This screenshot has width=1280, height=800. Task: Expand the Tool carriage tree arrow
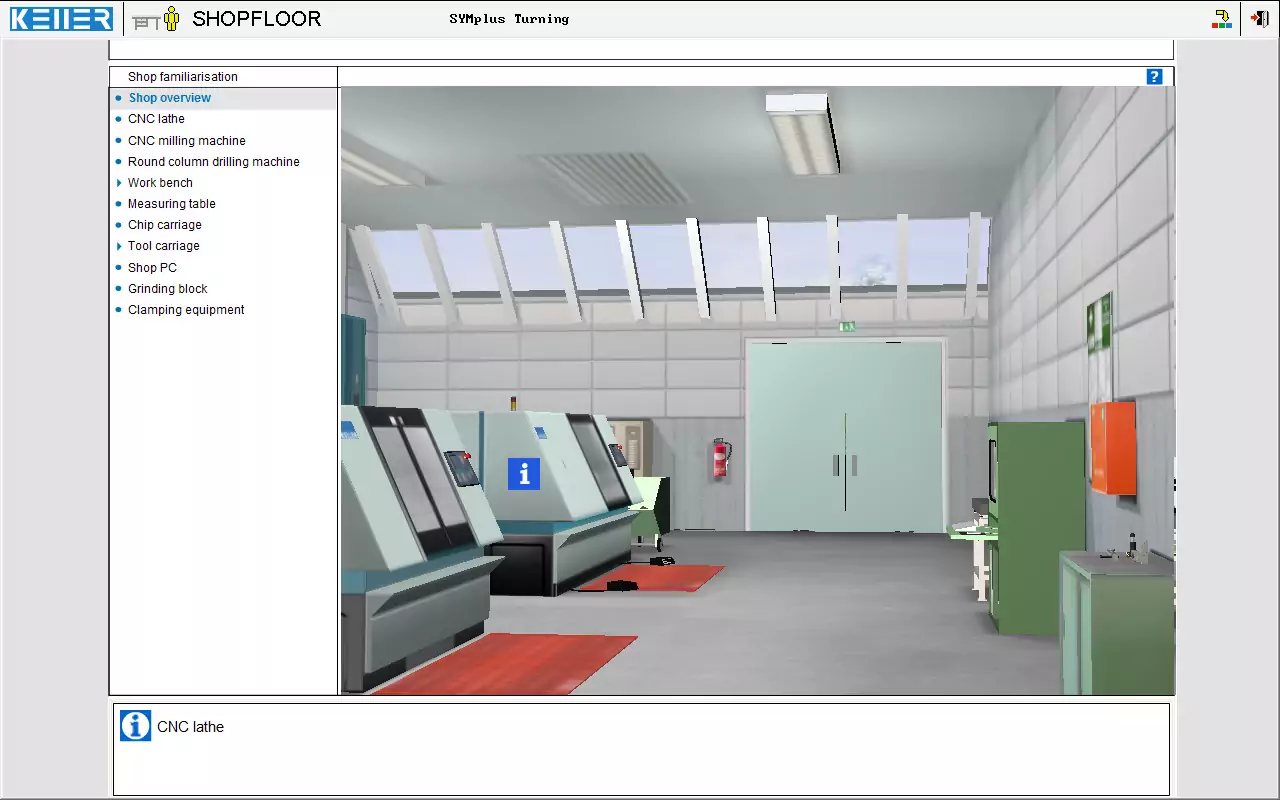[x=119, y=246]
